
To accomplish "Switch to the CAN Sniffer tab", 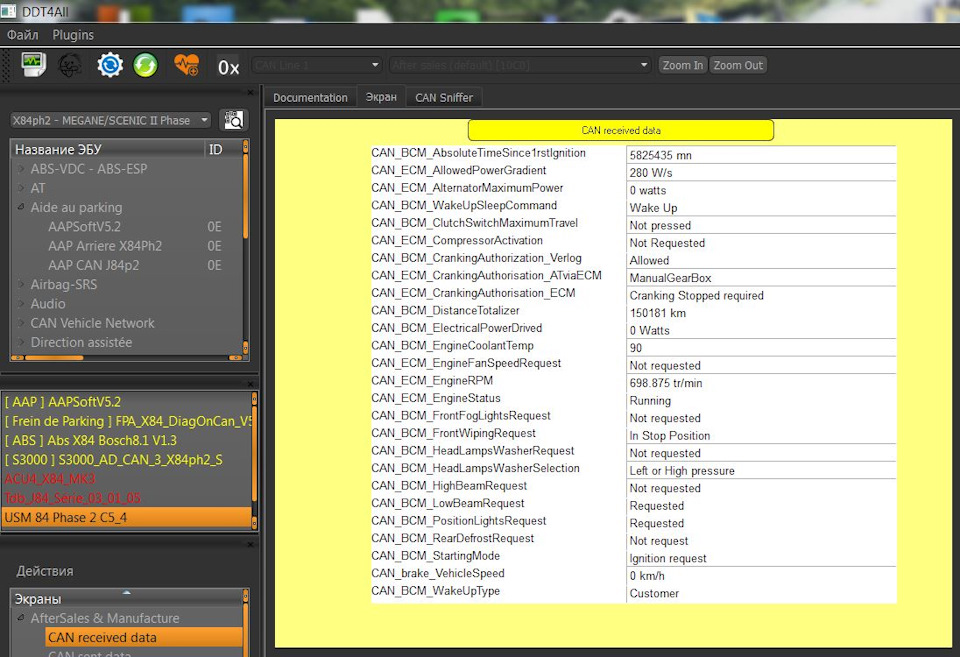I will pos(444,97).
